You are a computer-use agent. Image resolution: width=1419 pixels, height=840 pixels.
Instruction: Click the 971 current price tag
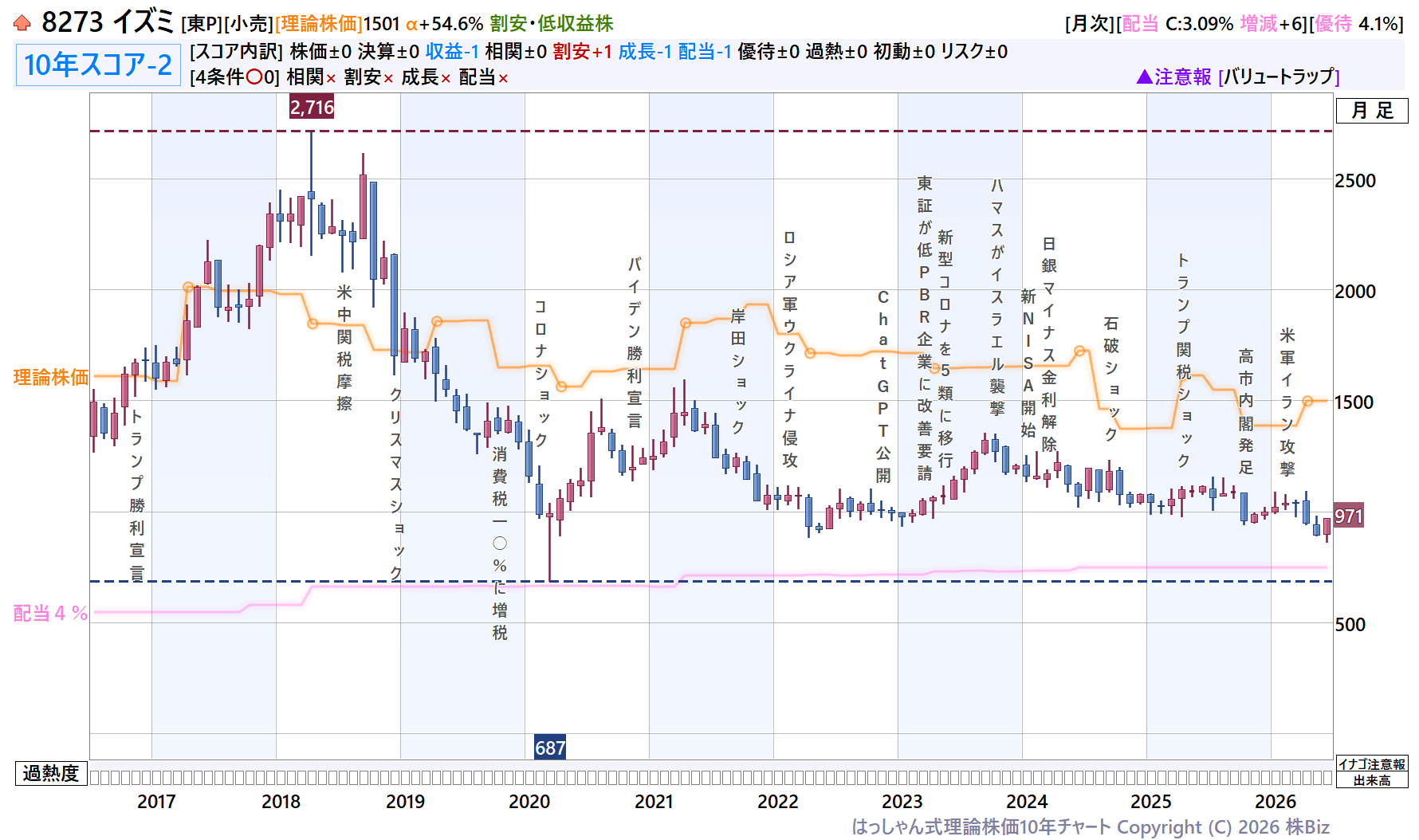1349,516
